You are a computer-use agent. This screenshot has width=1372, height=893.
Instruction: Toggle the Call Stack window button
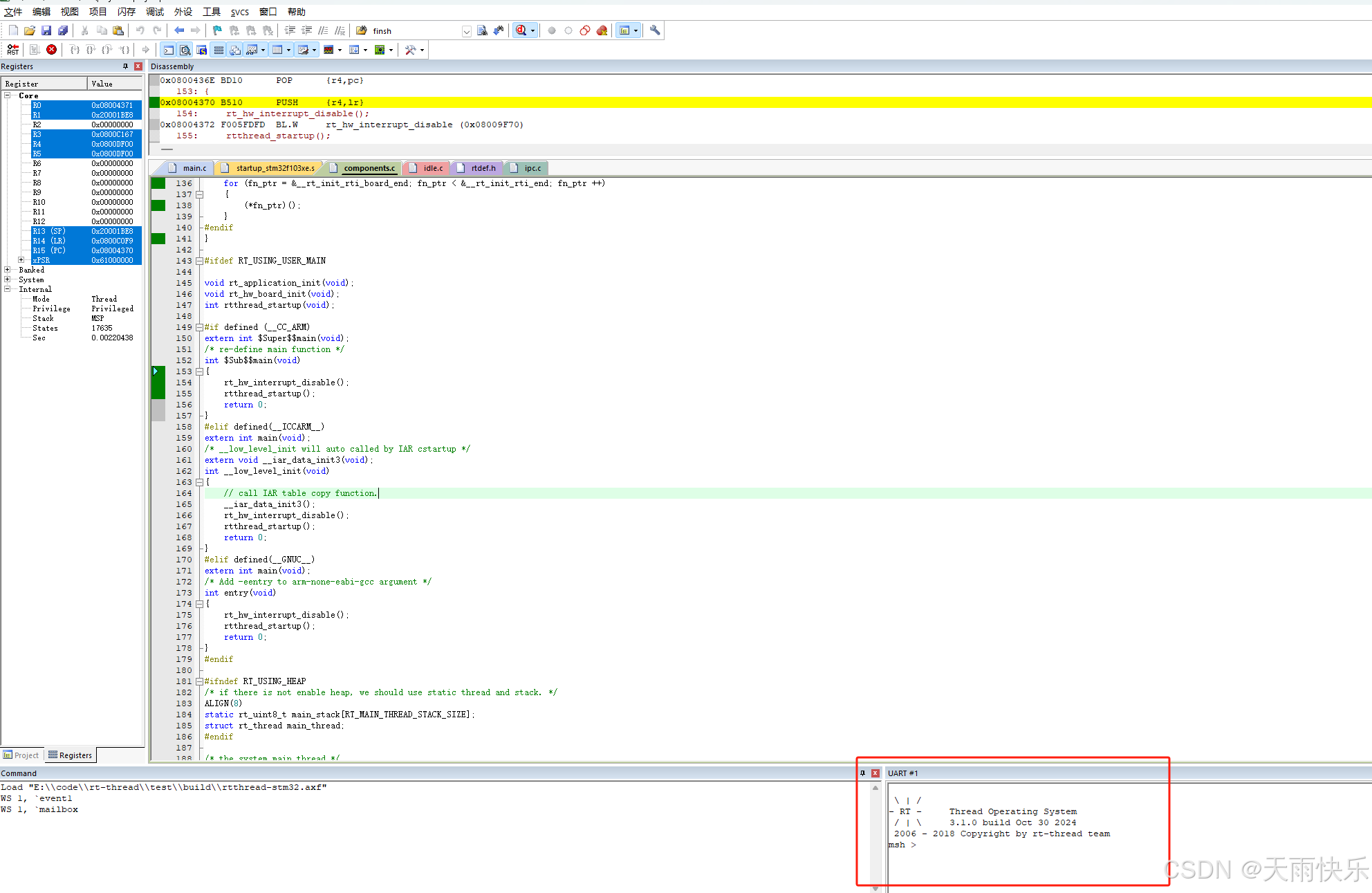coord(235,50)
